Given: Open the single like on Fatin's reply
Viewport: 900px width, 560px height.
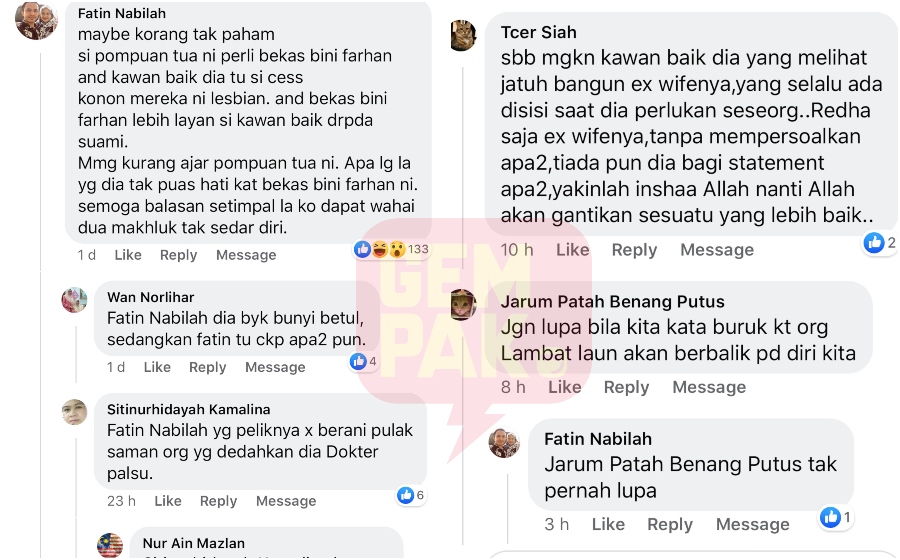Looking at the screenshot, I should click(836, 518).
